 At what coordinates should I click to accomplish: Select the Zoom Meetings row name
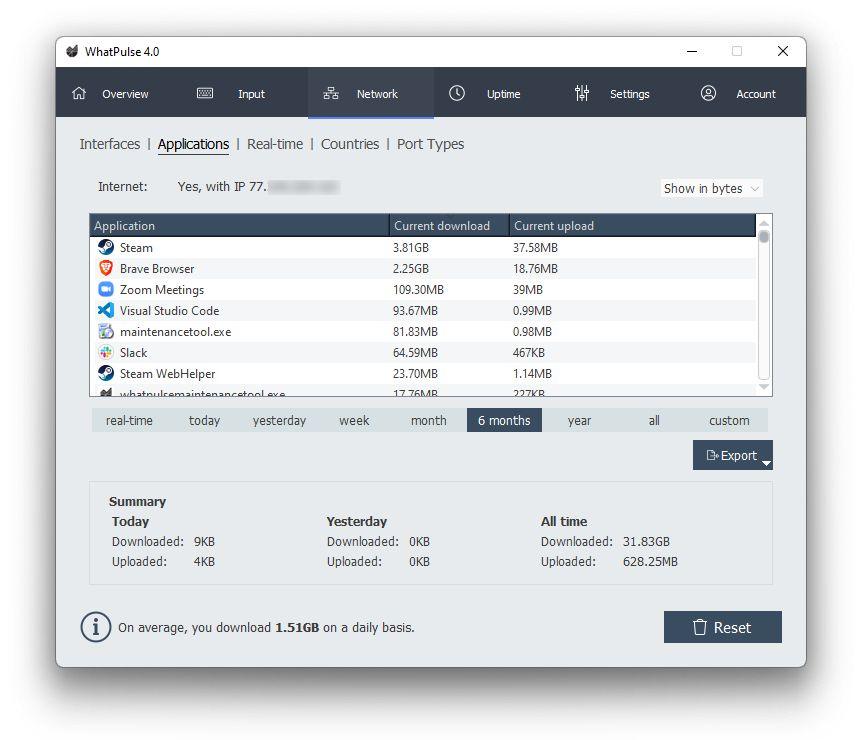click(162, 290)
